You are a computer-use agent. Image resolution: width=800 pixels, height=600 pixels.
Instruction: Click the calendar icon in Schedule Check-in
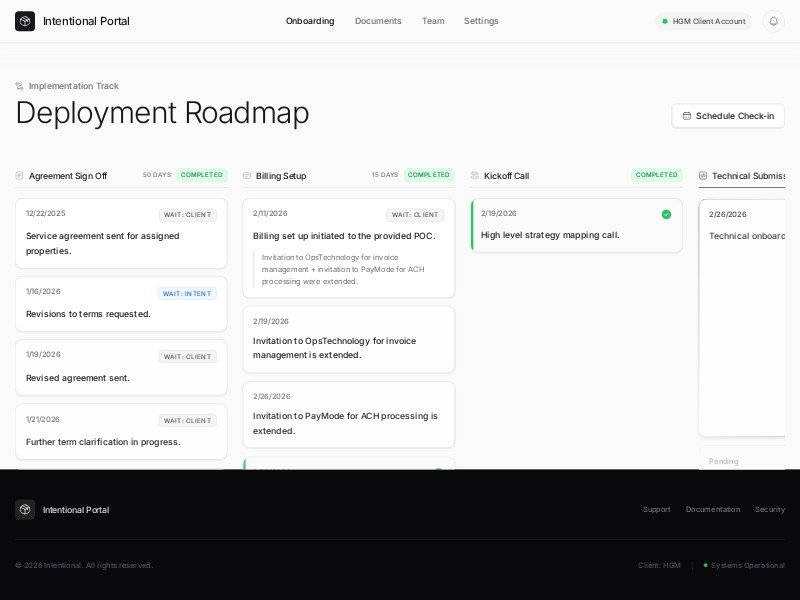[687, 116]
